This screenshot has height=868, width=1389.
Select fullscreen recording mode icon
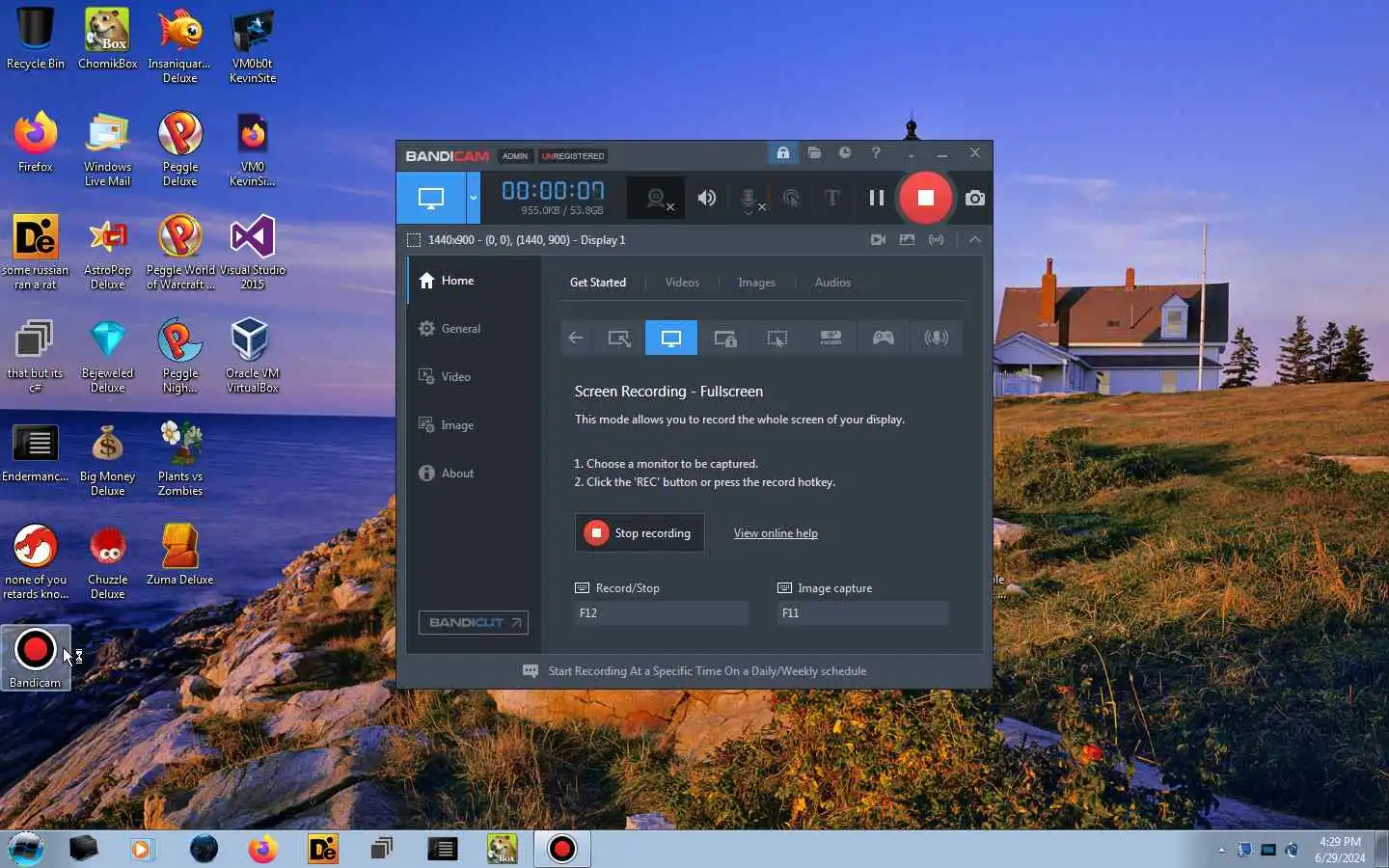coord(671,338)
